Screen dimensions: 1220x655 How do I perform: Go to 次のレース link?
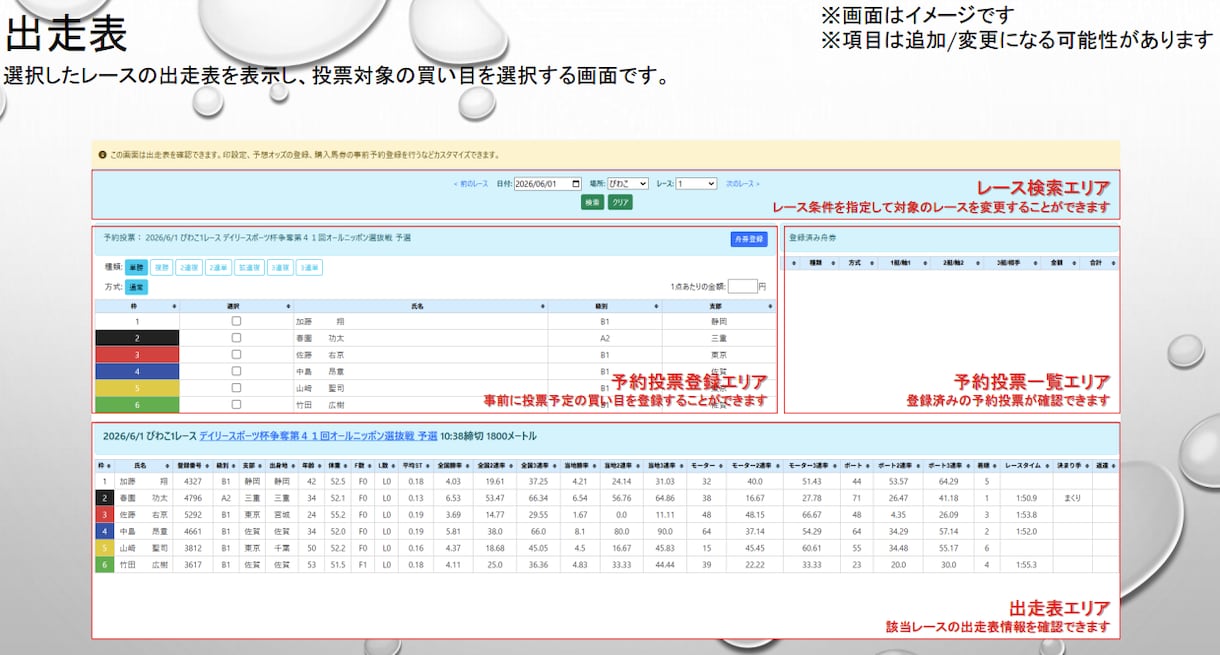(x=743, y=184)
